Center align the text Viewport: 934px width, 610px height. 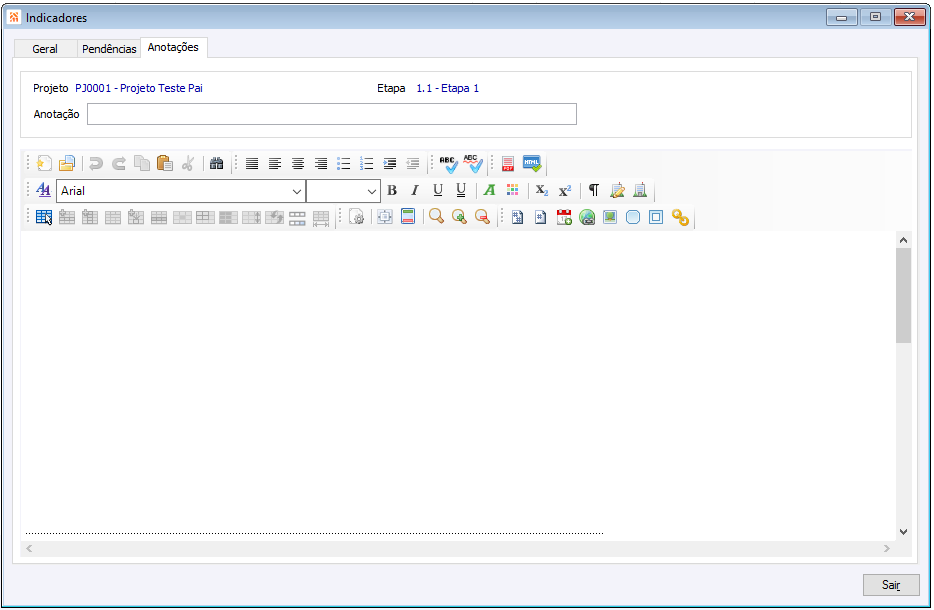point(298,163)
